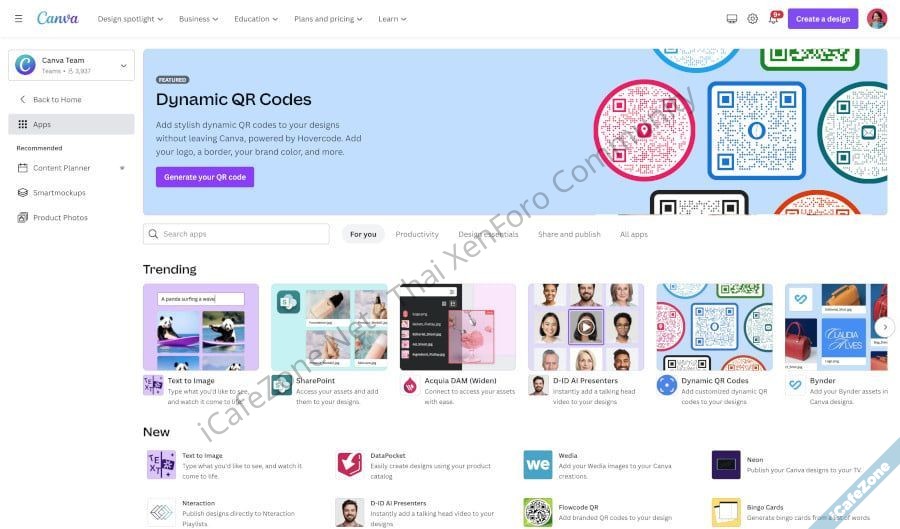Open Smartmockups in the sidebar

(x=59, y=193)
